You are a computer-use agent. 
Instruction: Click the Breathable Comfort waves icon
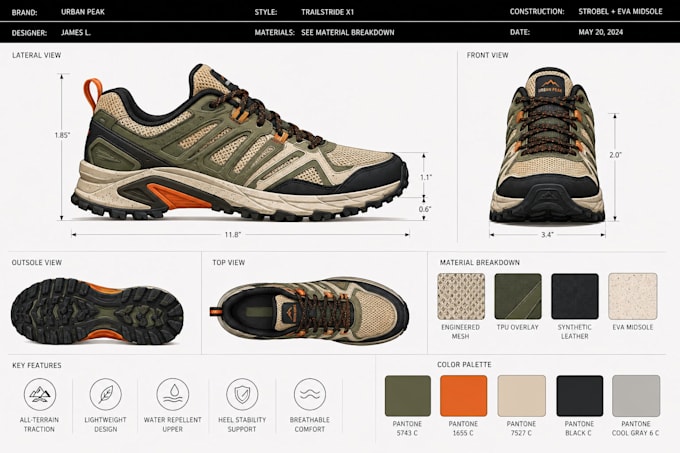click(310, 394)
